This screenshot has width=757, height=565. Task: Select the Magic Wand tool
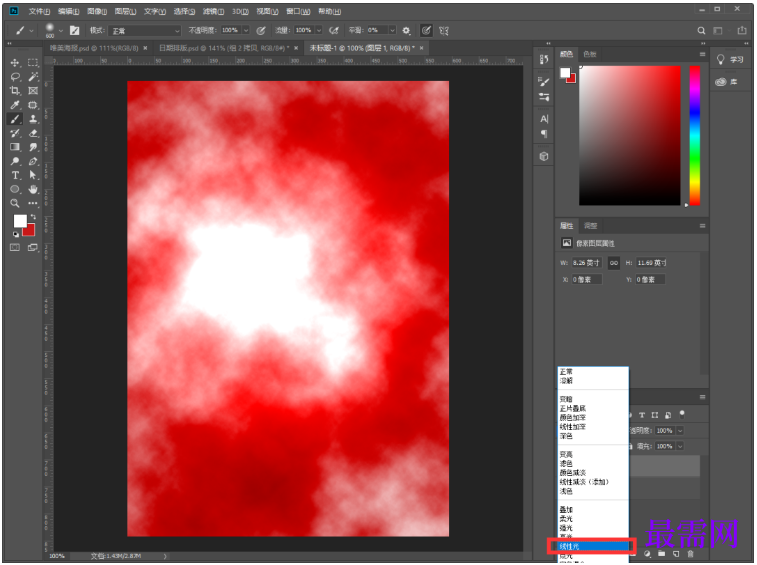click(33, 77)
